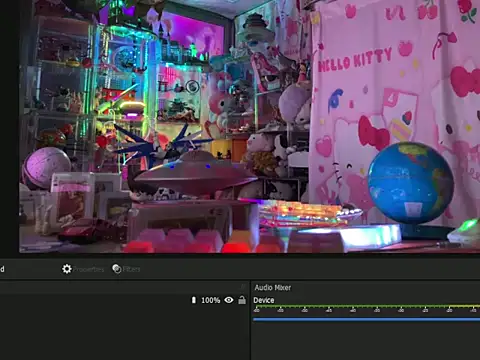Click the red toy car in preview
Image resolution: width=480 pixels, height=360 pixels.
[87, 230]
